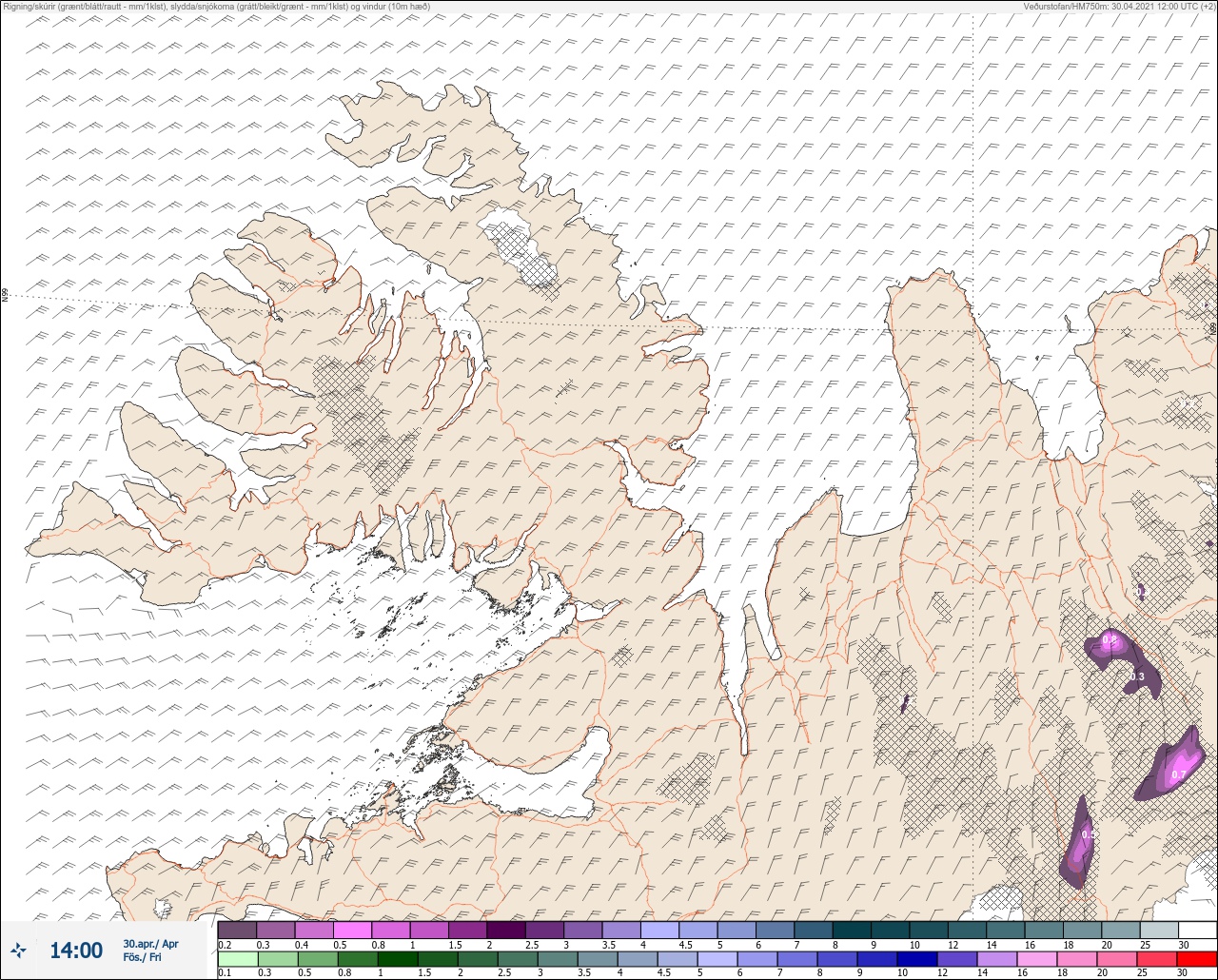1218x980 pixels.
Task: Click the 0.3 precipitation value on the map
Action: point(1137,677)
